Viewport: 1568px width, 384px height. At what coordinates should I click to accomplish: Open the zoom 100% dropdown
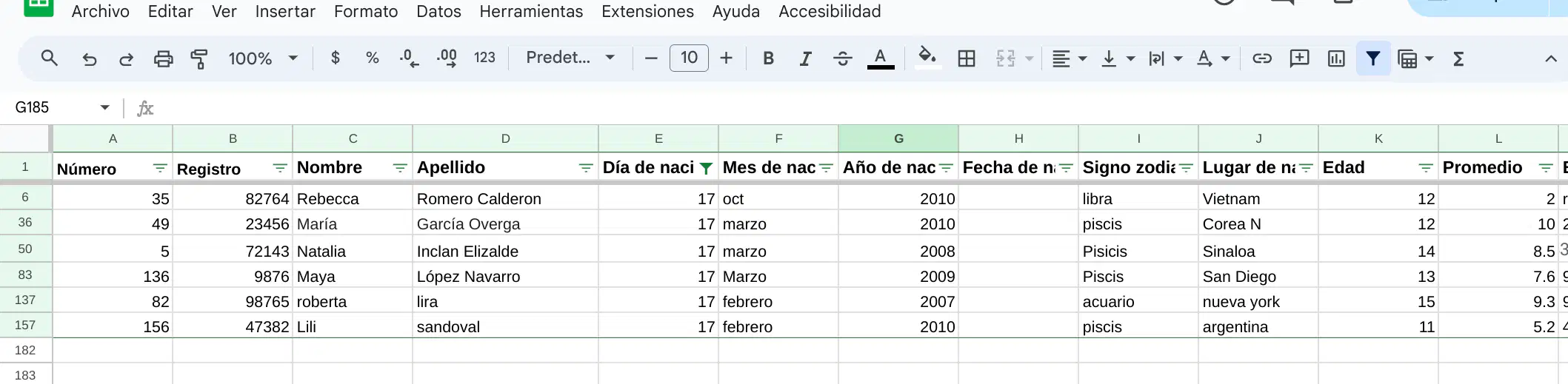click(263, 58)
